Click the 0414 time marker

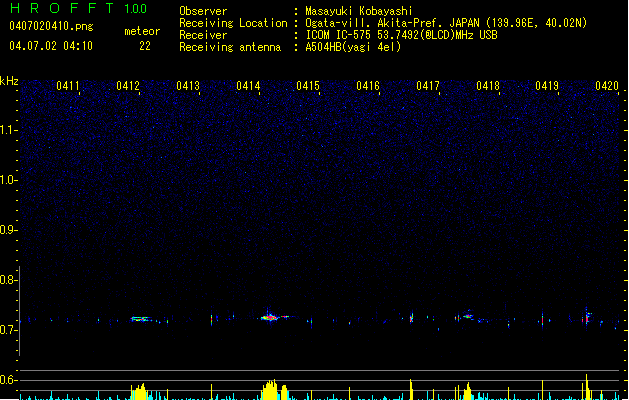pos(248,86)
